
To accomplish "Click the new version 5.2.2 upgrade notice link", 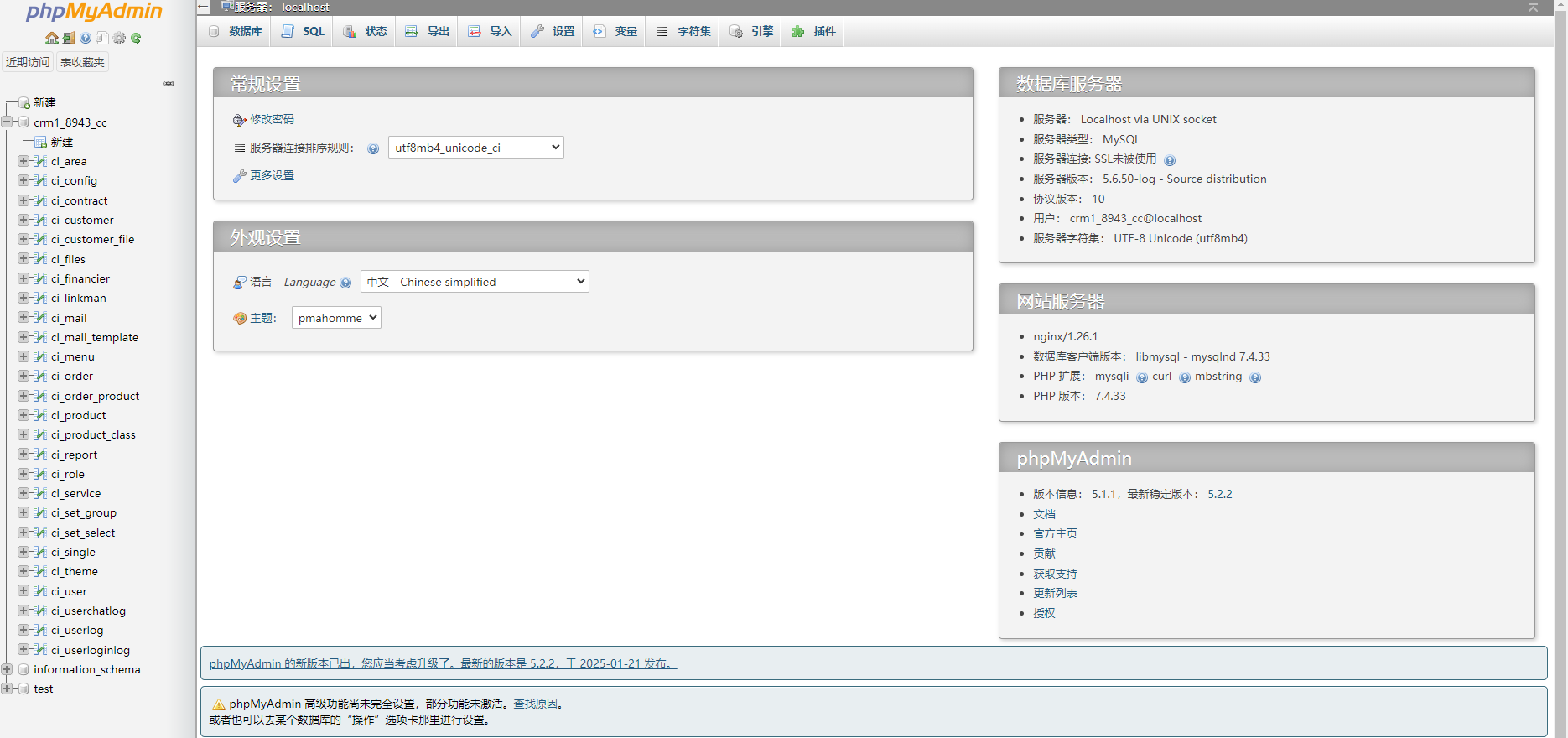I will (443, 663).
